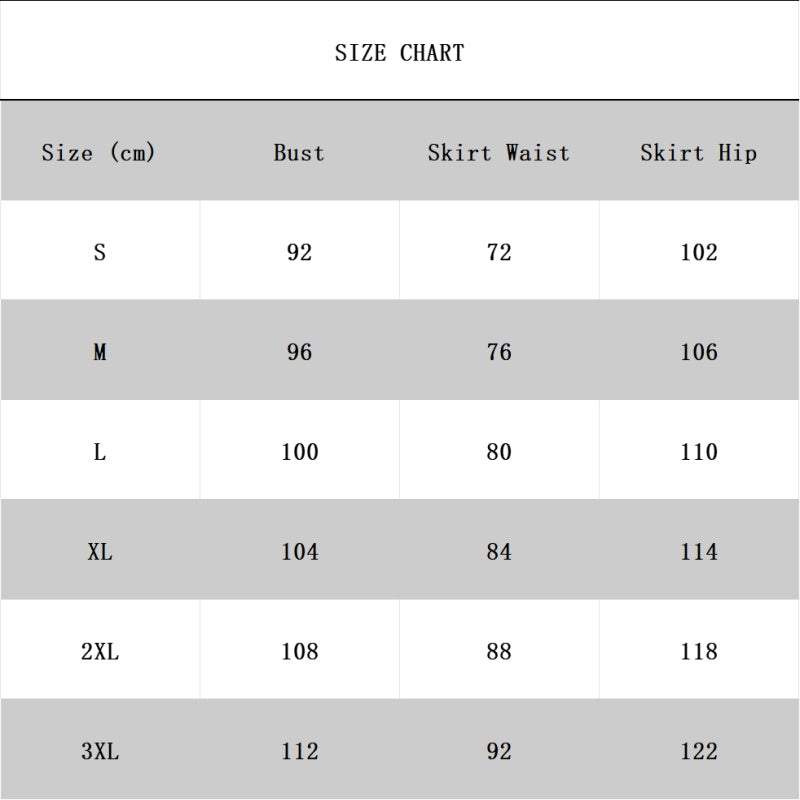Click the skirt waist value 88 for 2XL
The width and height of the screenshot is (800, 800).
click(x=499, y=651)
